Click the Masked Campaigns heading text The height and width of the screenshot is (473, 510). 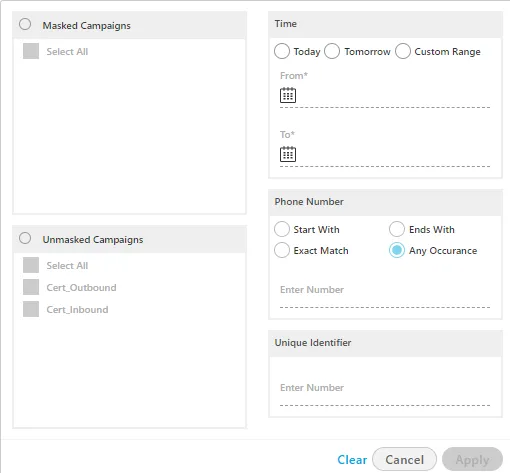point(86,26)
